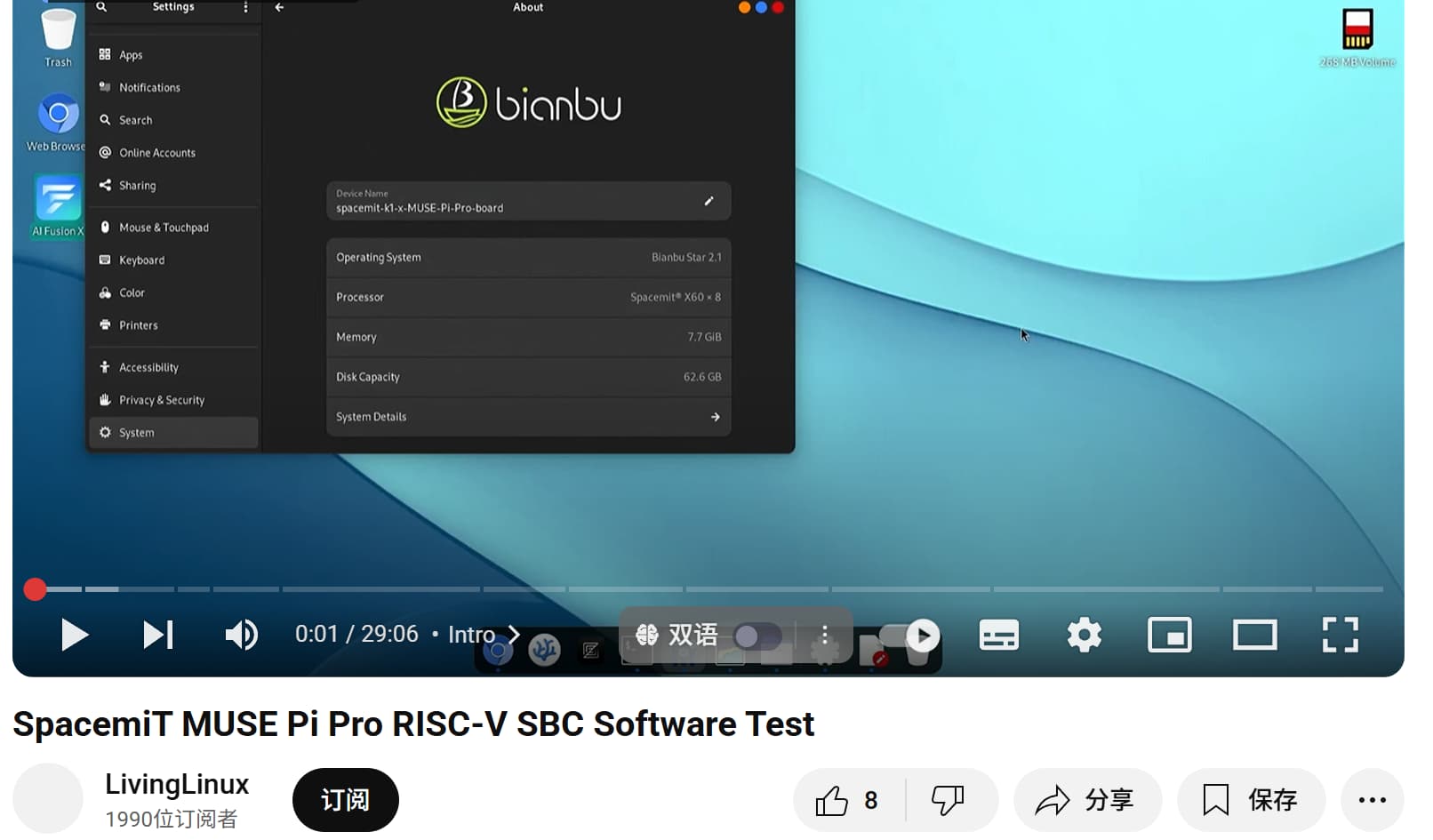Click the Disk Capacity 62.6 GB row

click(x=528, y=377)
